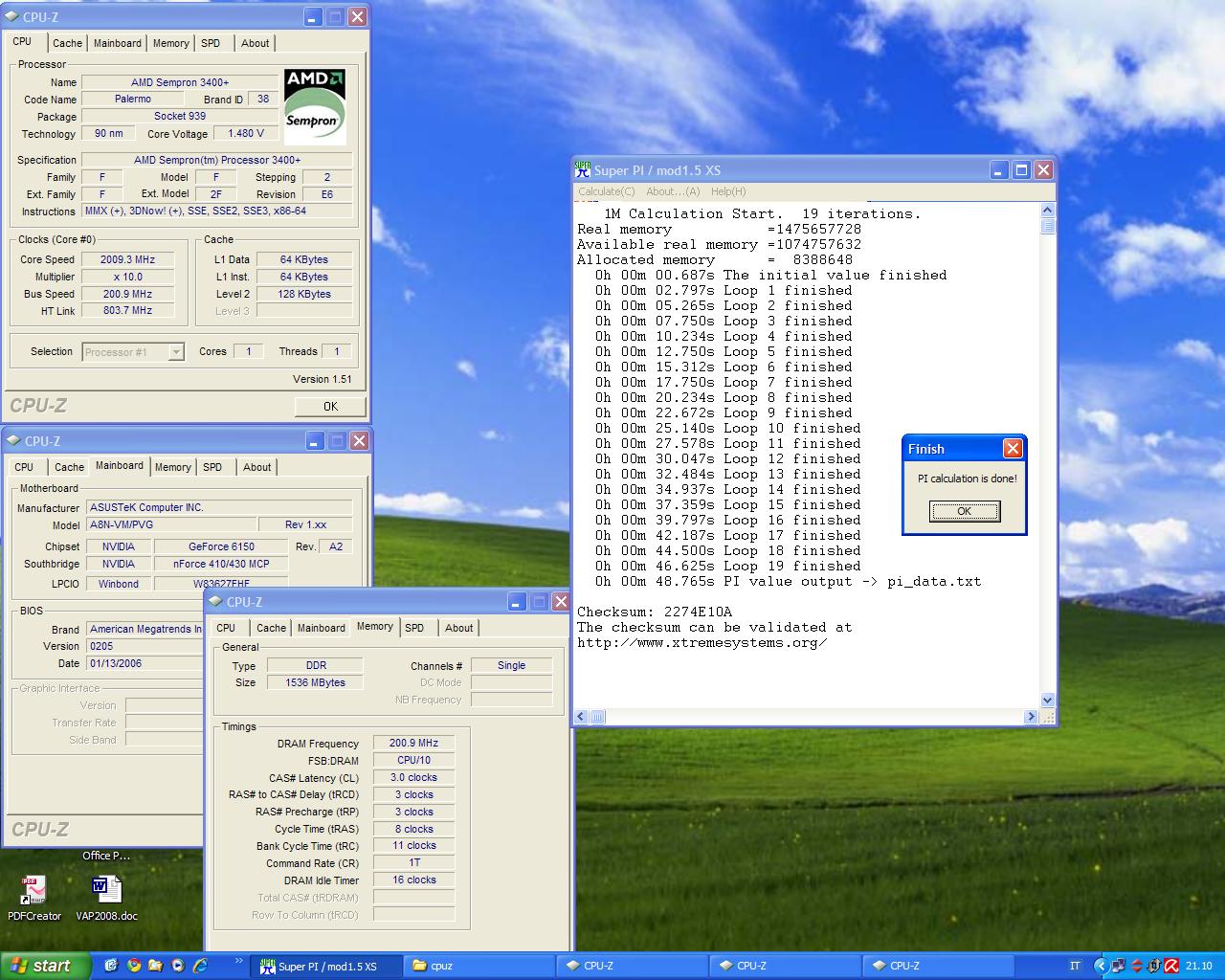This screenshot has width=1225, height=980.
Task: Click the red arrows tray icon
Action: coord(1137,966)
